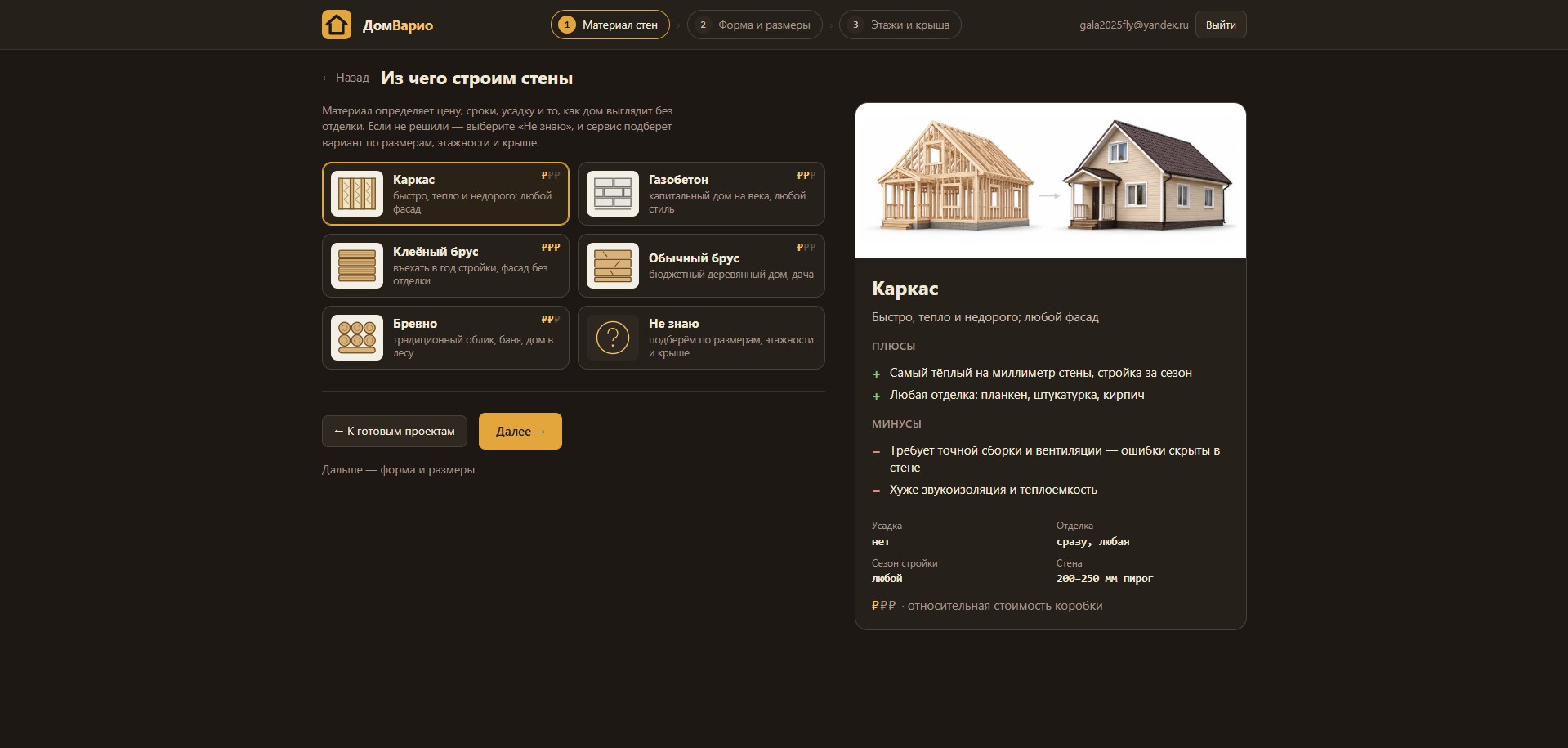Choose the Газобетон material option
Image resolution: width=1568 pixels, height=748 pixels.
pos(701,194)
